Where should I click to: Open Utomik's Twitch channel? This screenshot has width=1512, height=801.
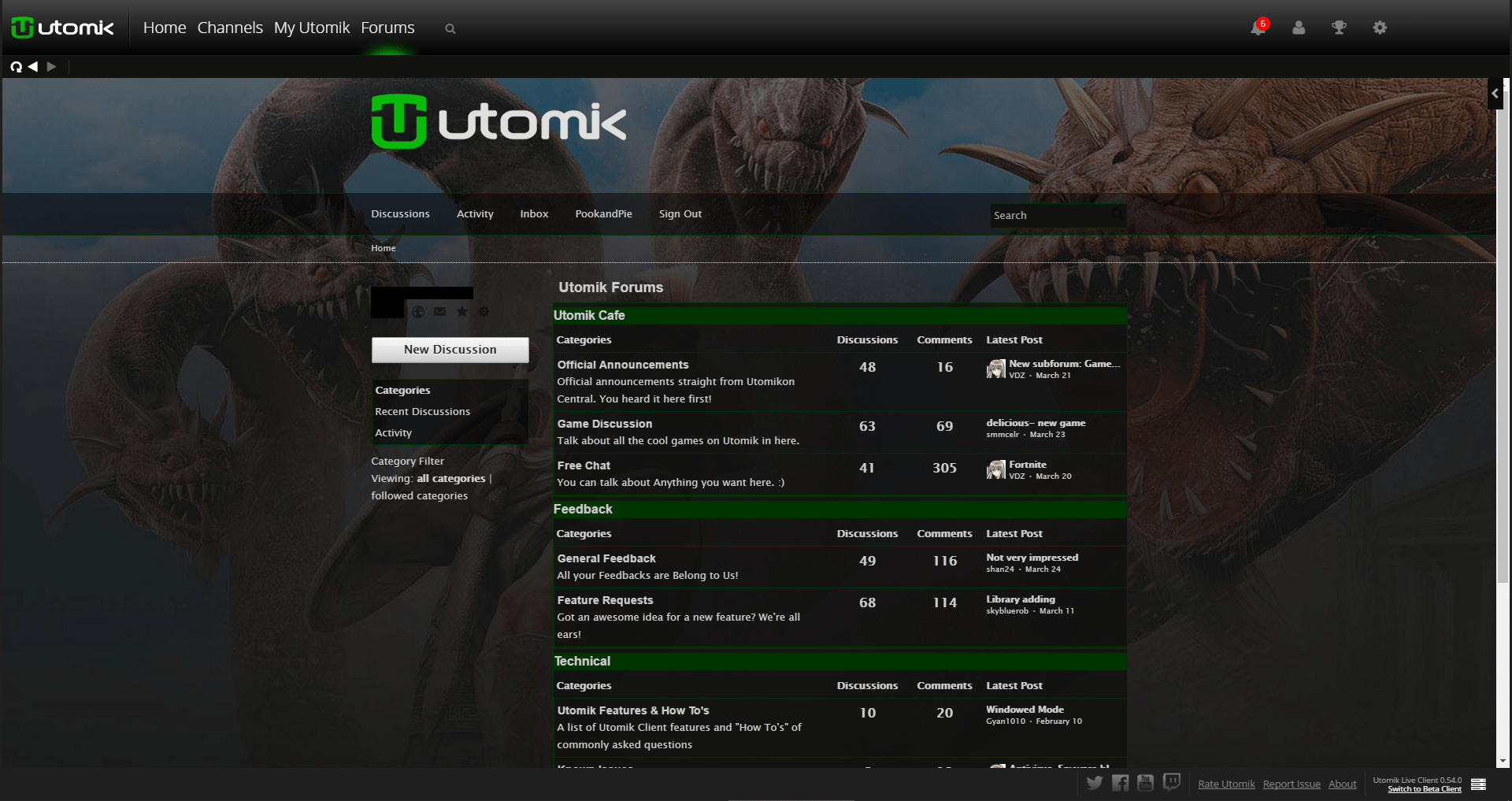[1172, 782]
